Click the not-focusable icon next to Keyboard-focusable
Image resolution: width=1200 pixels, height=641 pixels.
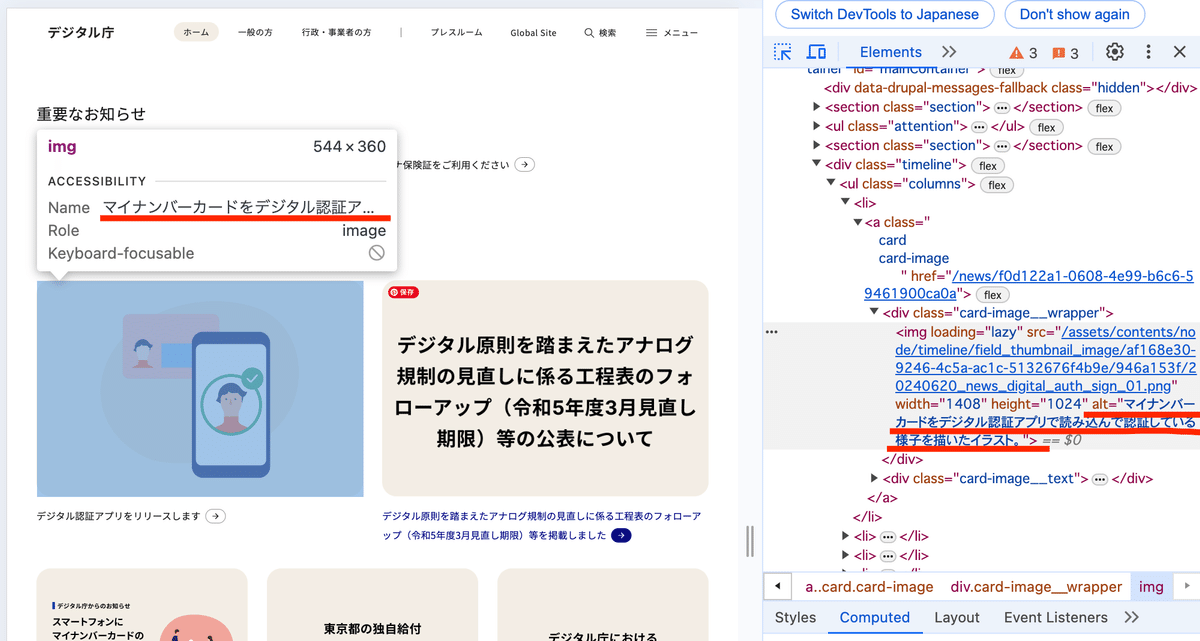click(377, 253)
